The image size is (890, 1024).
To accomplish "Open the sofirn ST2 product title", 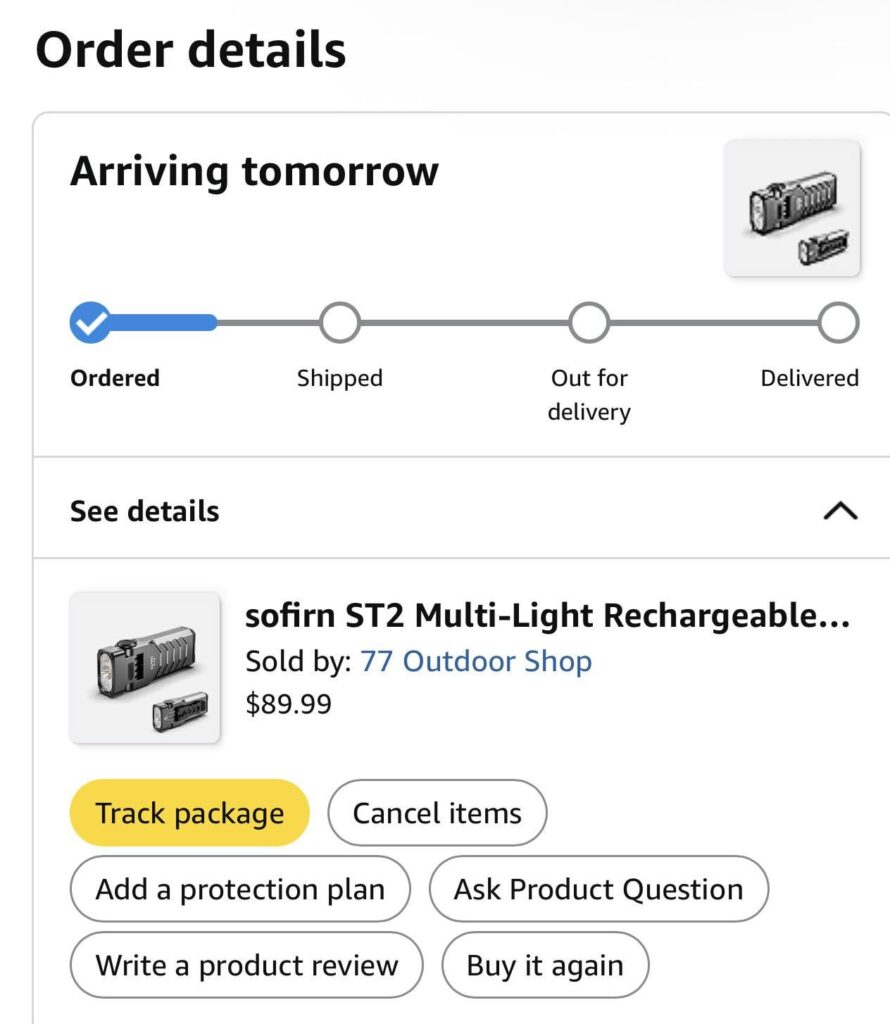I will click(548, 616).
